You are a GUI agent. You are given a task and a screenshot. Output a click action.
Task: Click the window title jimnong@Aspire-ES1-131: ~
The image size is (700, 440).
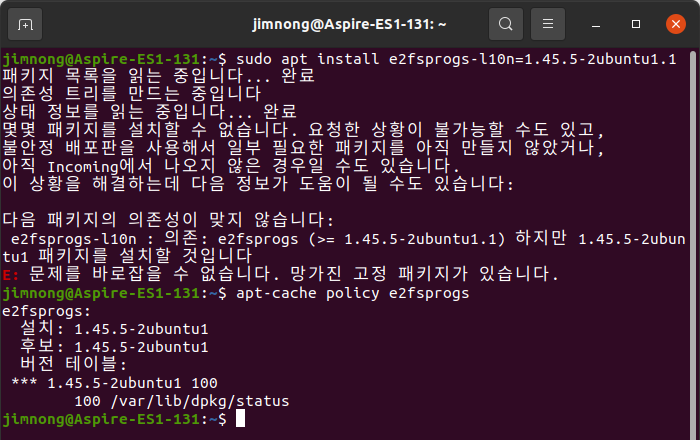pos(349,24)
